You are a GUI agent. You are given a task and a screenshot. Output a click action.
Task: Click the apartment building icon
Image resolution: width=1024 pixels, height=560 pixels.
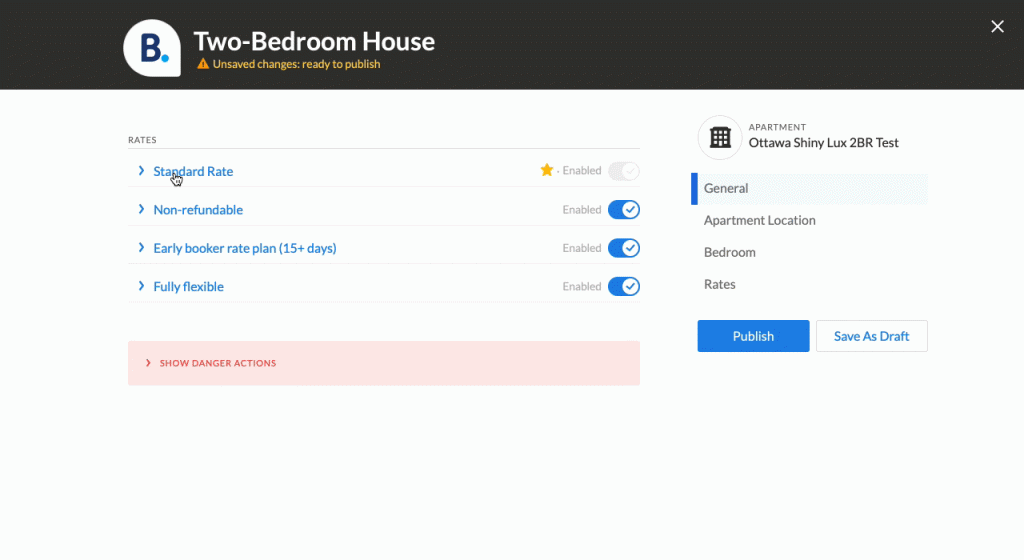click(x=720, y=138)
